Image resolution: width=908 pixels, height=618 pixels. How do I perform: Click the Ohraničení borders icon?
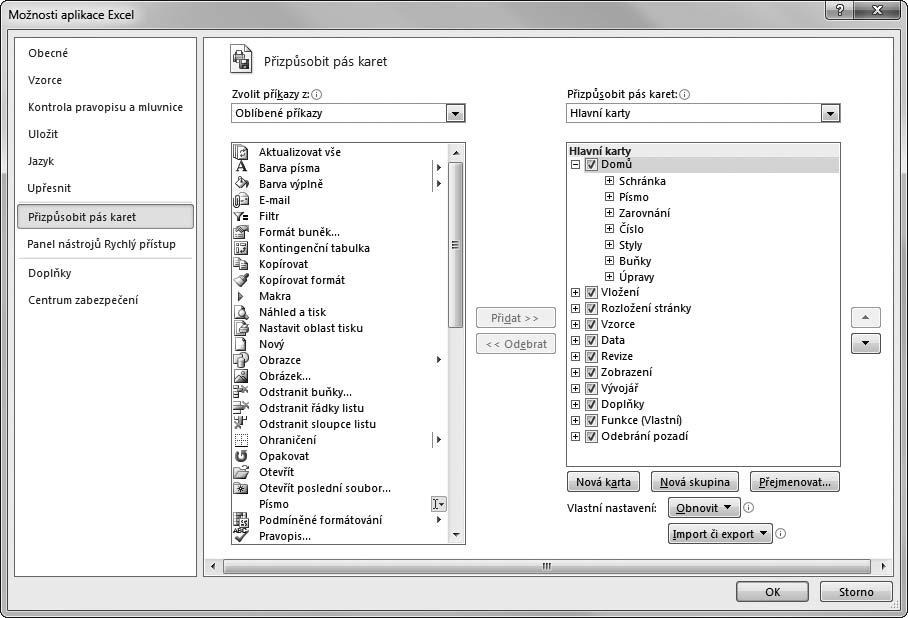pyautogui.click(x=241, y=440)
